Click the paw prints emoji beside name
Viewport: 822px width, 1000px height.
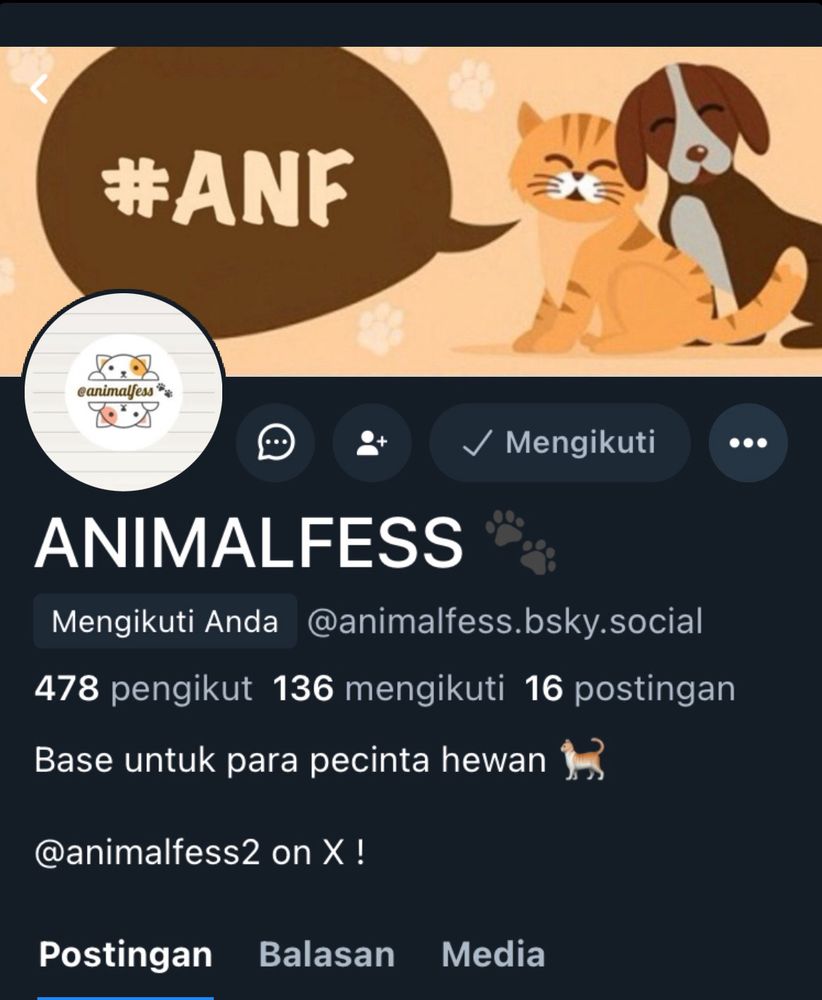coord(520,541)
